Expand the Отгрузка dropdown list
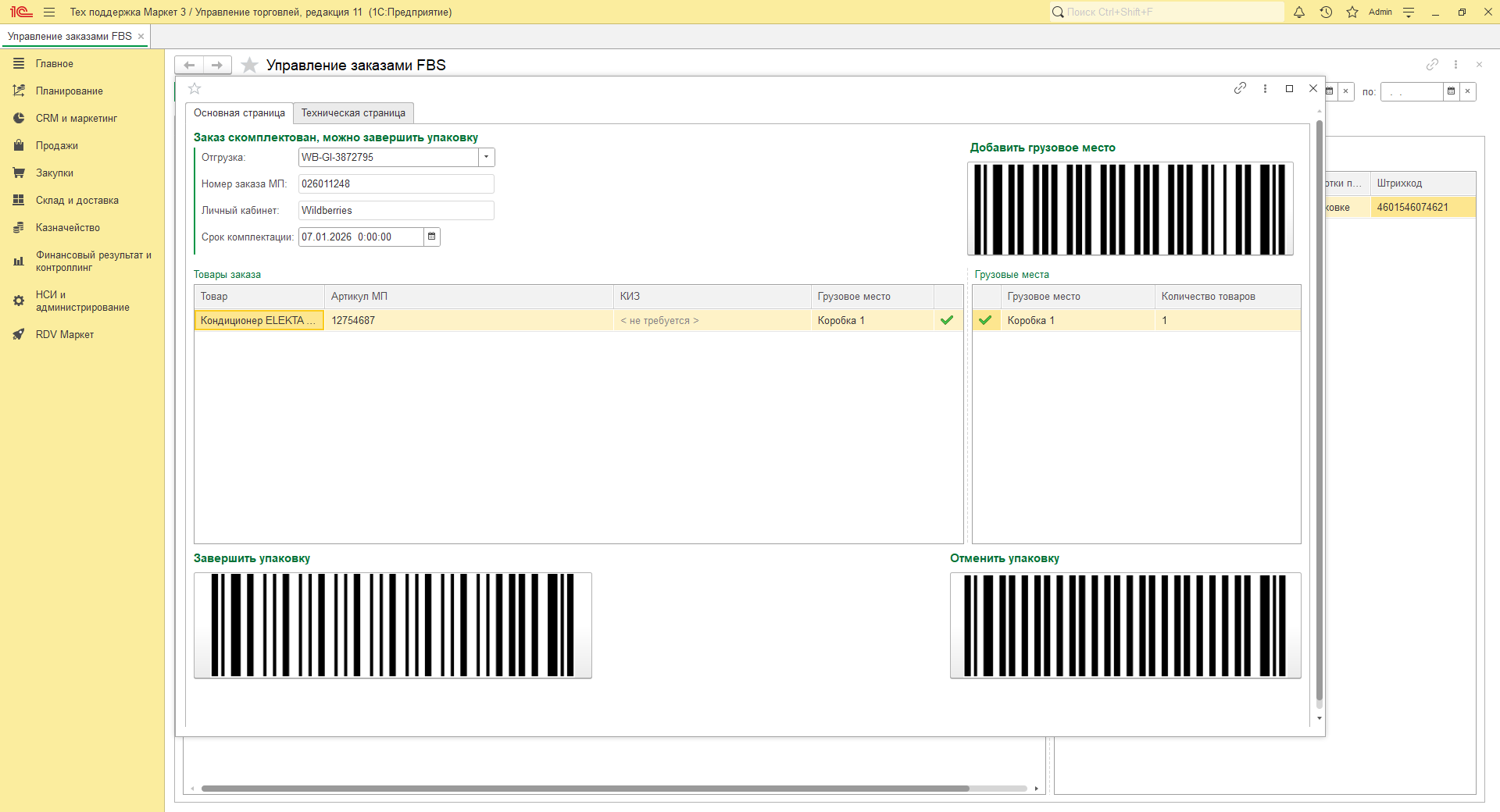Screen dimensions: 1500x812 486,157
